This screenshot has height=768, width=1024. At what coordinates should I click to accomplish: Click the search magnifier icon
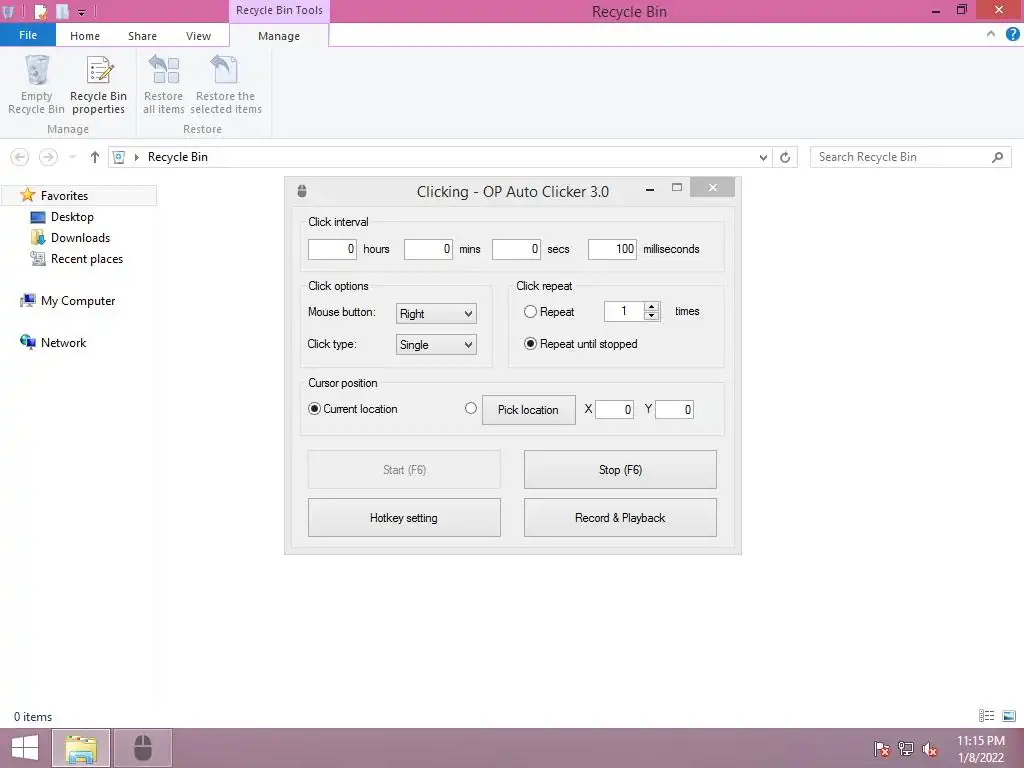tap(997, 157)
